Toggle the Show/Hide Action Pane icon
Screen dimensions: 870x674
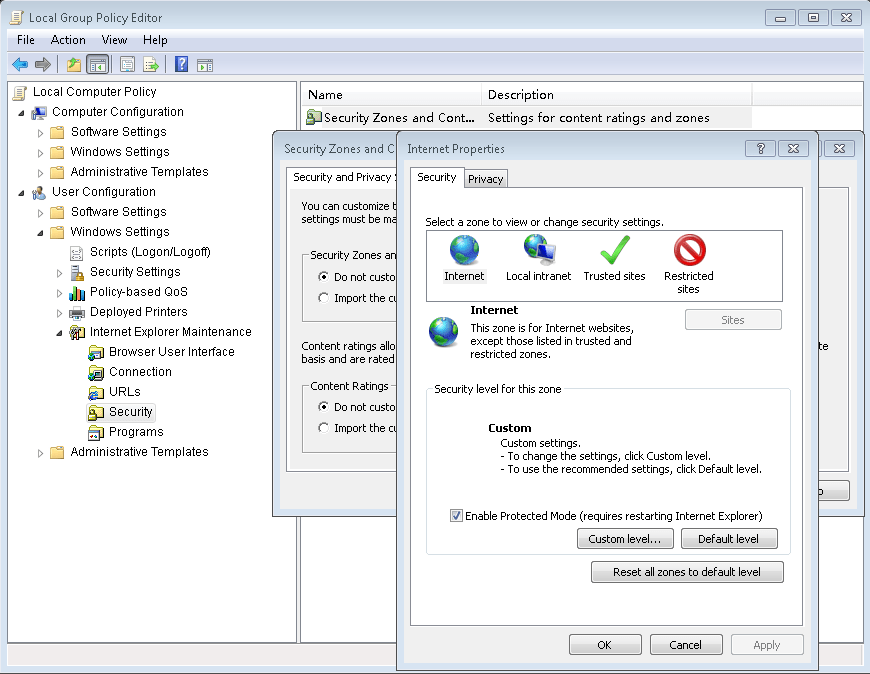tap(205, 65)
